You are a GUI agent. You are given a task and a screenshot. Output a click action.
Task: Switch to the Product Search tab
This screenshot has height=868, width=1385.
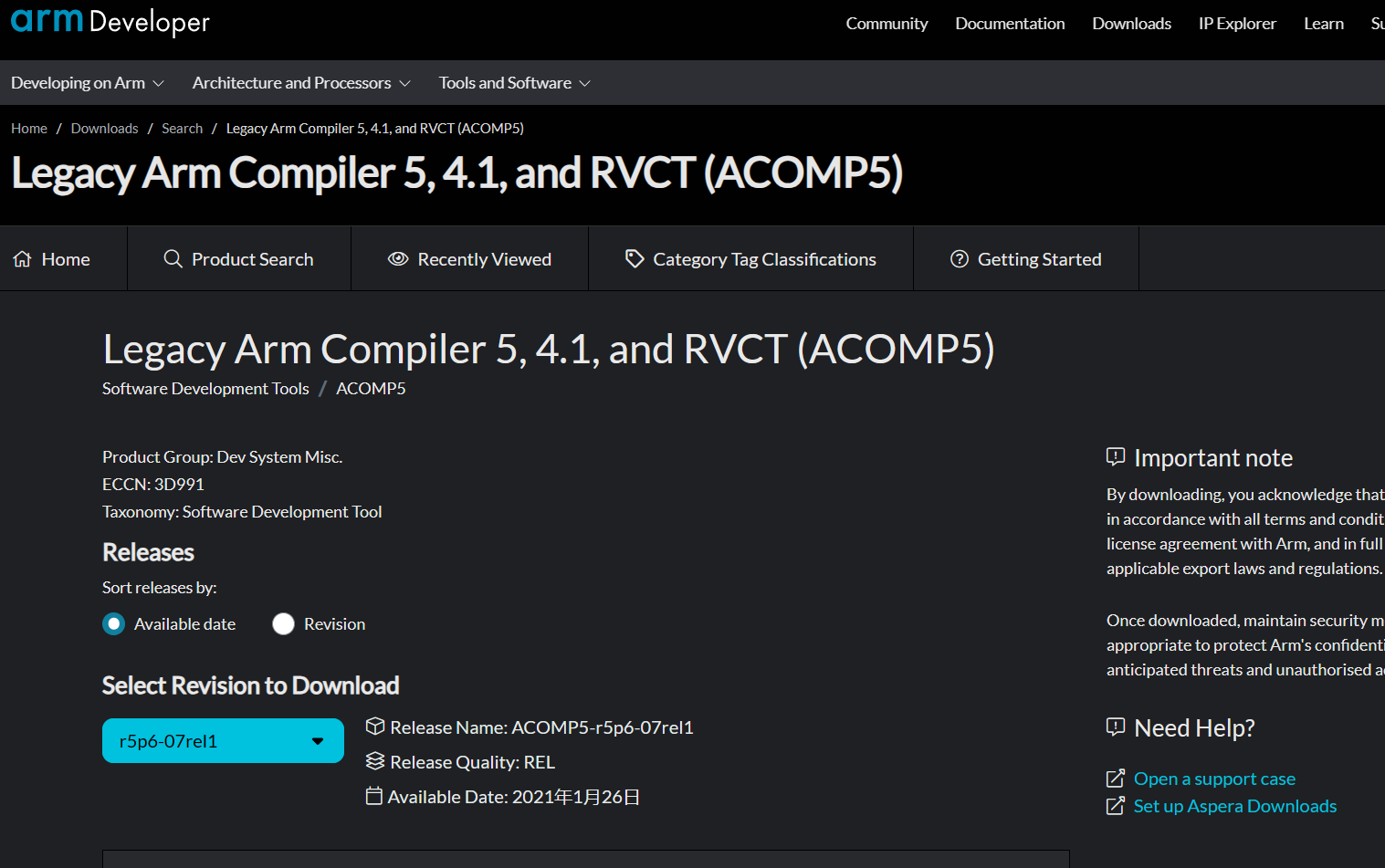point(239,259)
